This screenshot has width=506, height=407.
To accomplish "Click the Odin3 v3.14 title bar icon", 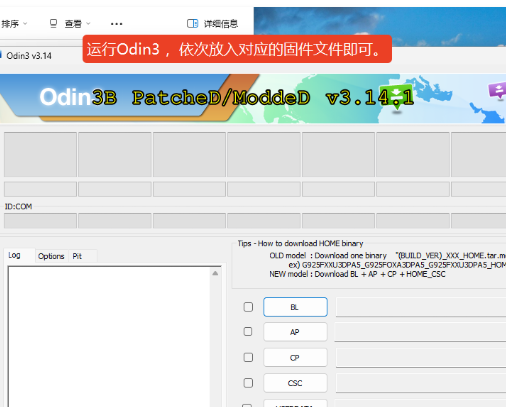I will pos(1,55).
